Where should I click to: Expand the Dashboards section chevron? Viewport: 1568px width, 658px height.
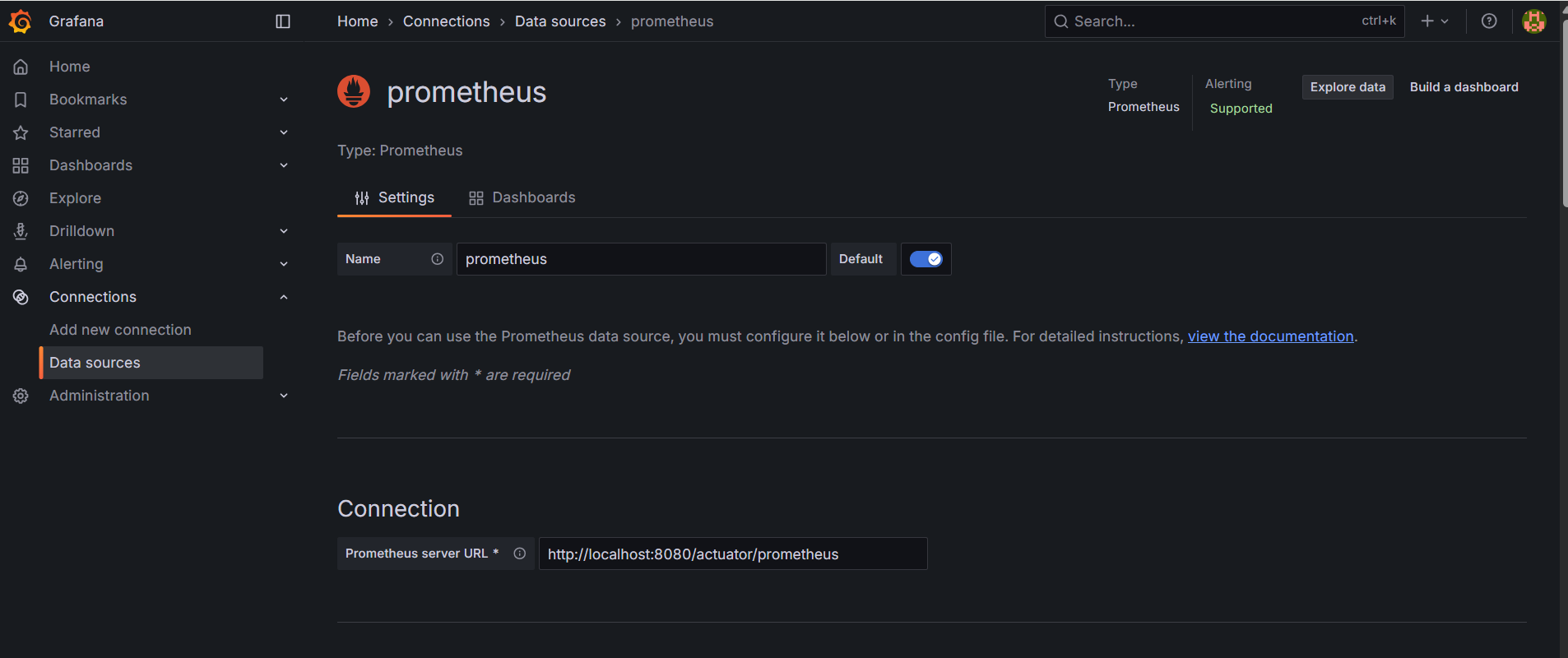[x=284, y=165]
